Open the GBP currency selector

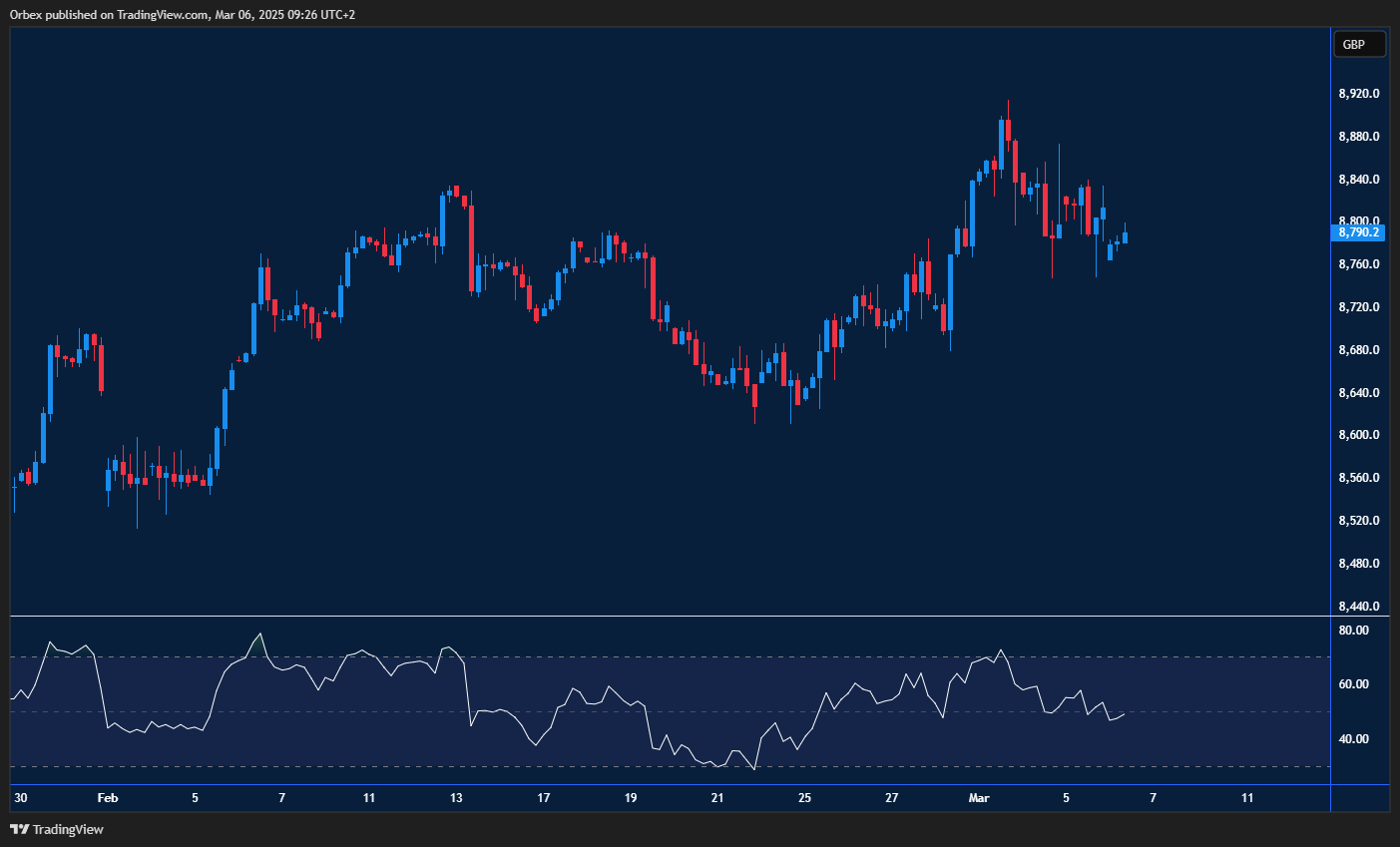[1358, 44]
